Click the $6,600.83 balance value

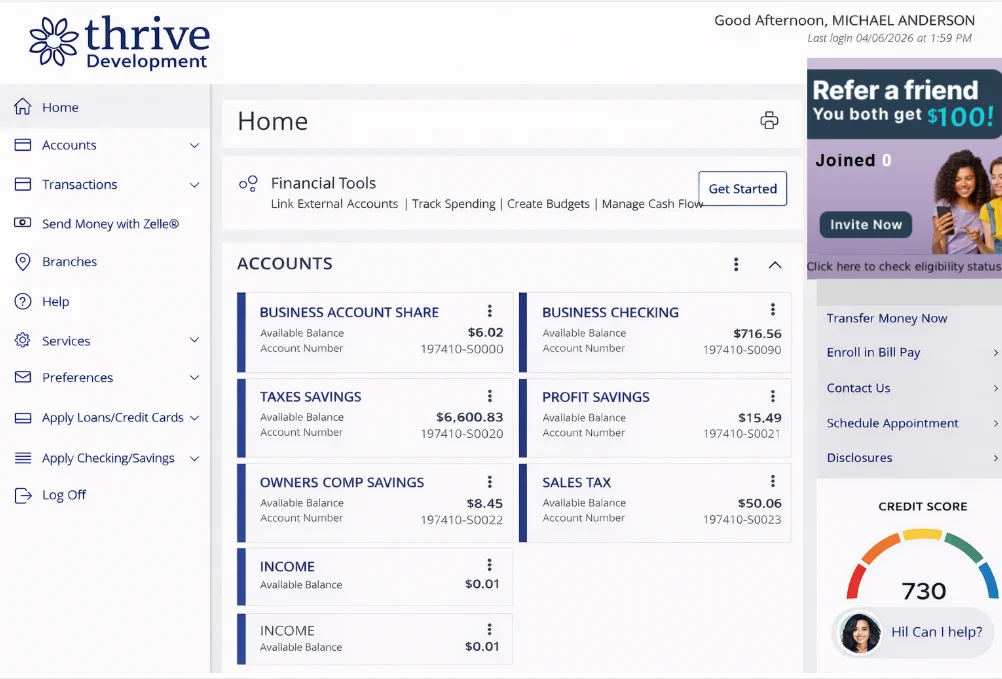point(470,417)
